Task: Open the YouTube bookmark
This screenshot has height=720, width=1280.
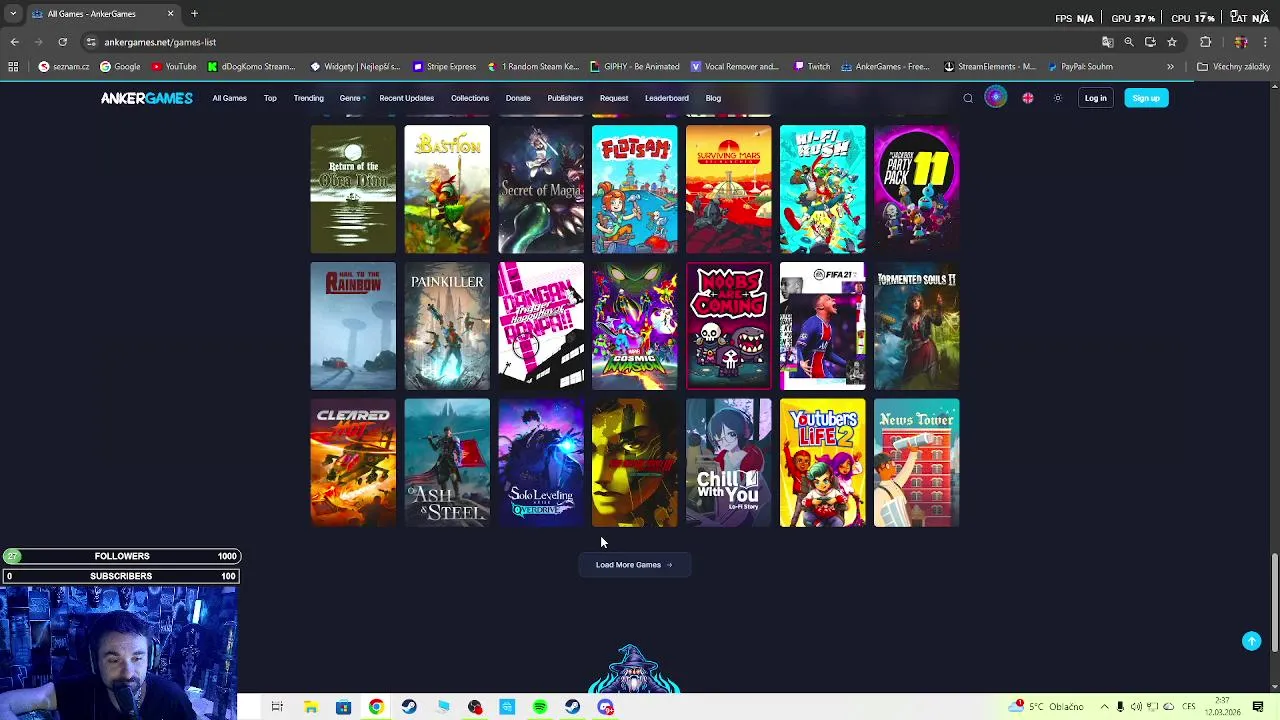Action: click(174, 67)
